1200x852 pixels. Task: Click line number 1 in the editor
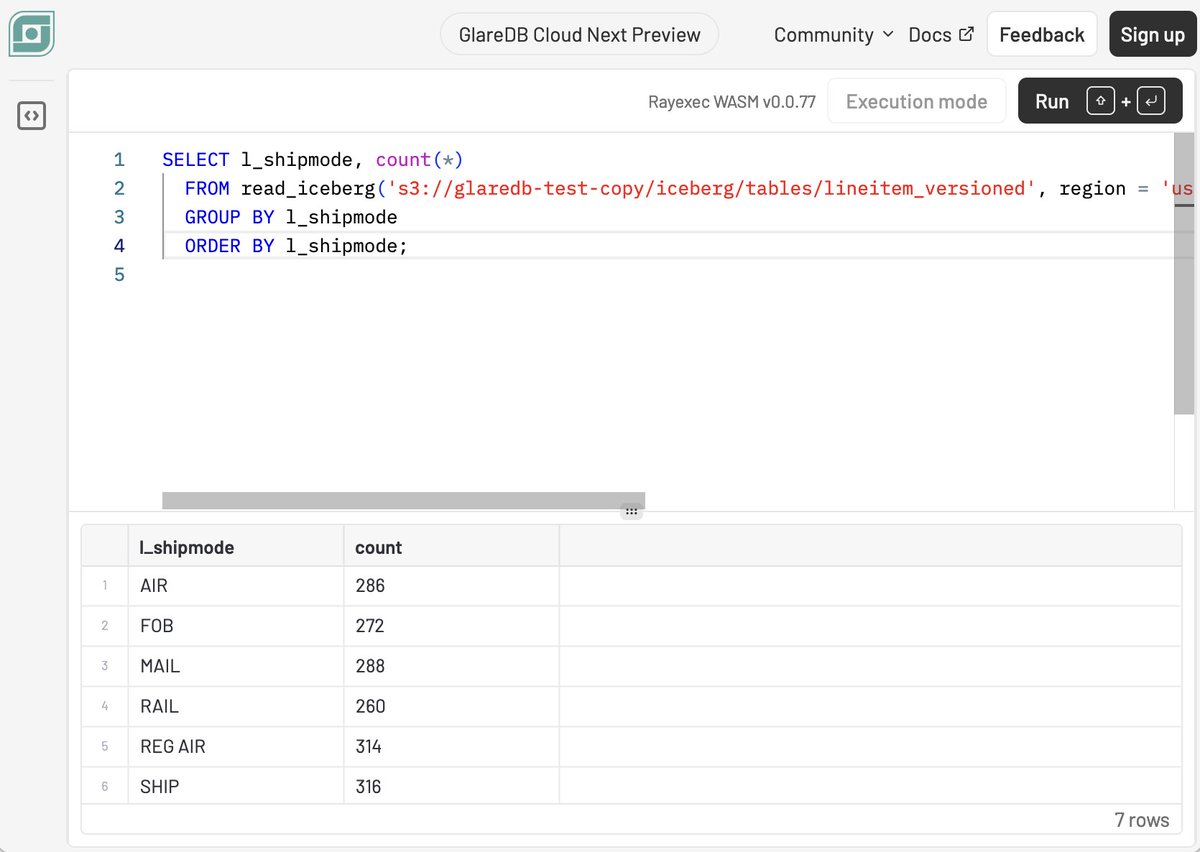[119, 160]
